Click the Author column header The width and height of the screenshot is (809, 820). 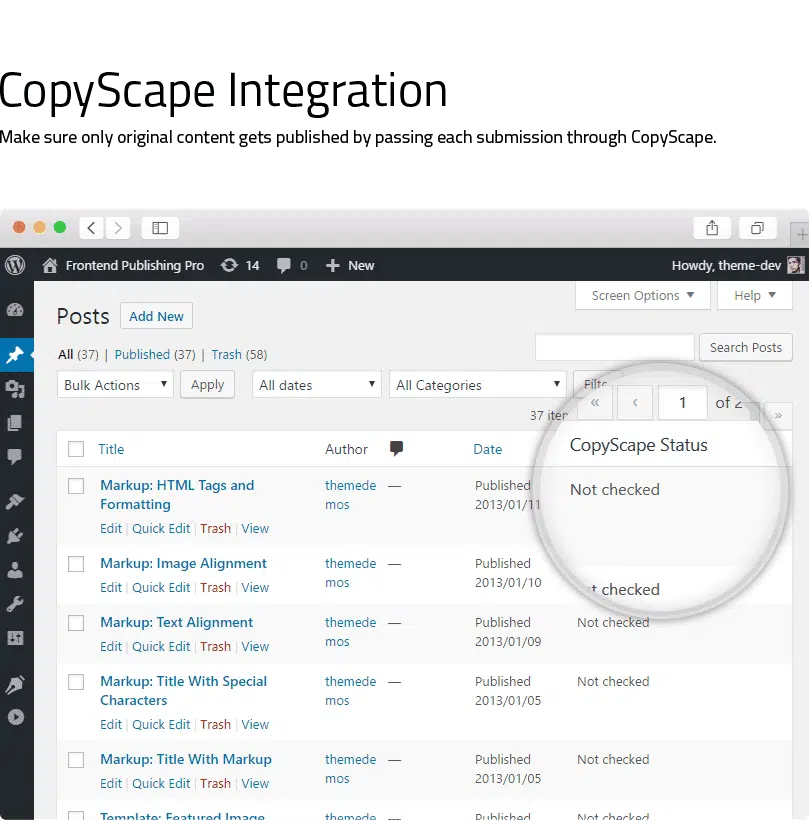coord(346,449)
